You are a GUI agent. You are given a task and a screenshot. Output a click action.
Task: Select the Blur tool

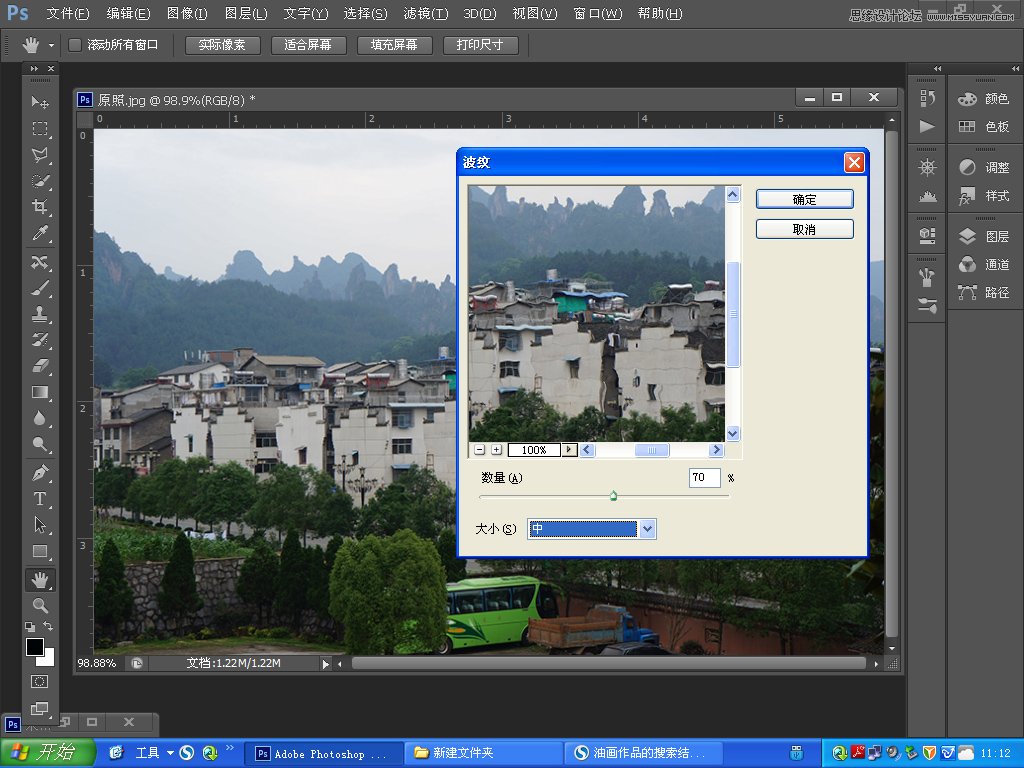40,419
